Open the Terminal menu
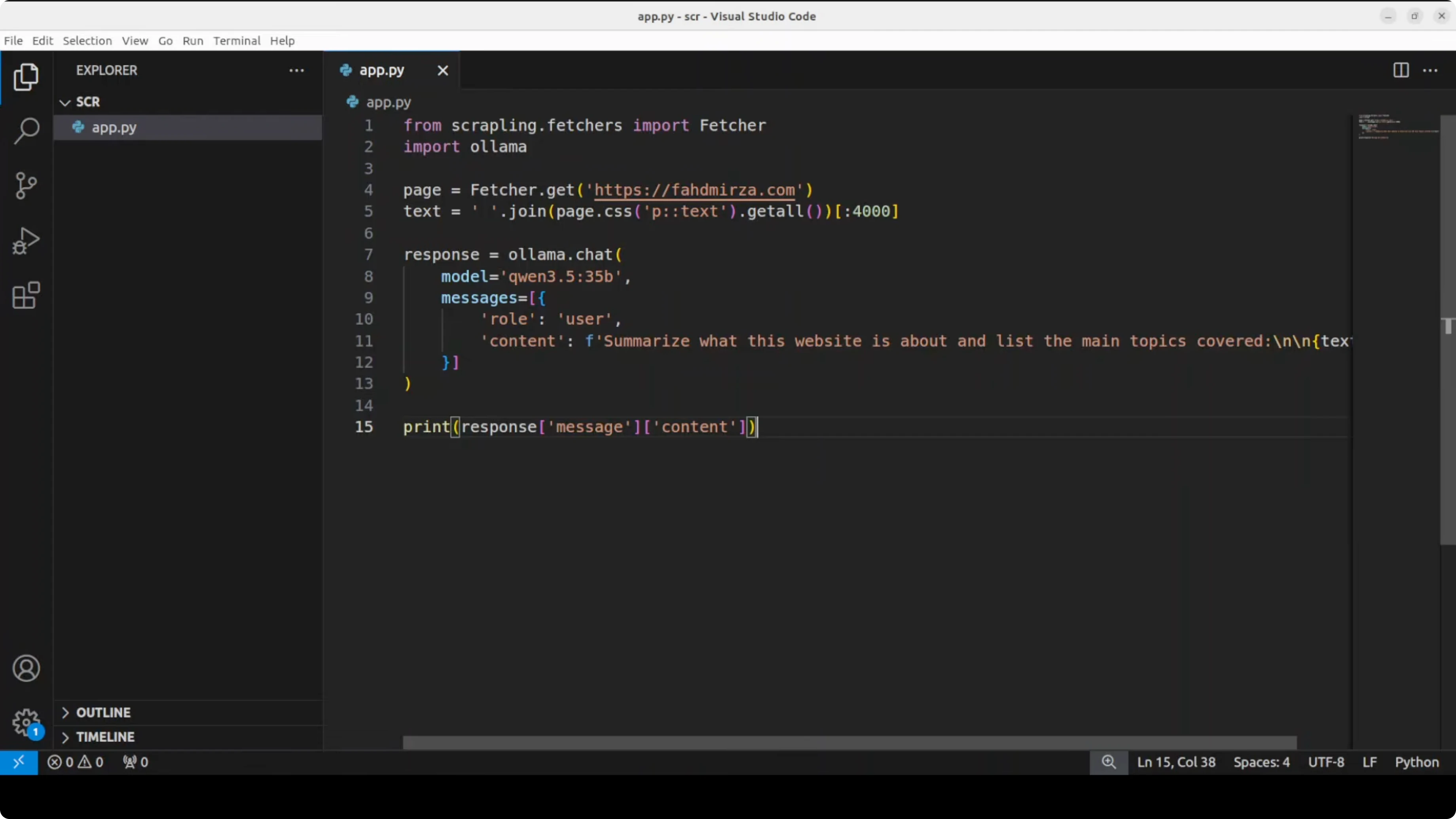 236,41
